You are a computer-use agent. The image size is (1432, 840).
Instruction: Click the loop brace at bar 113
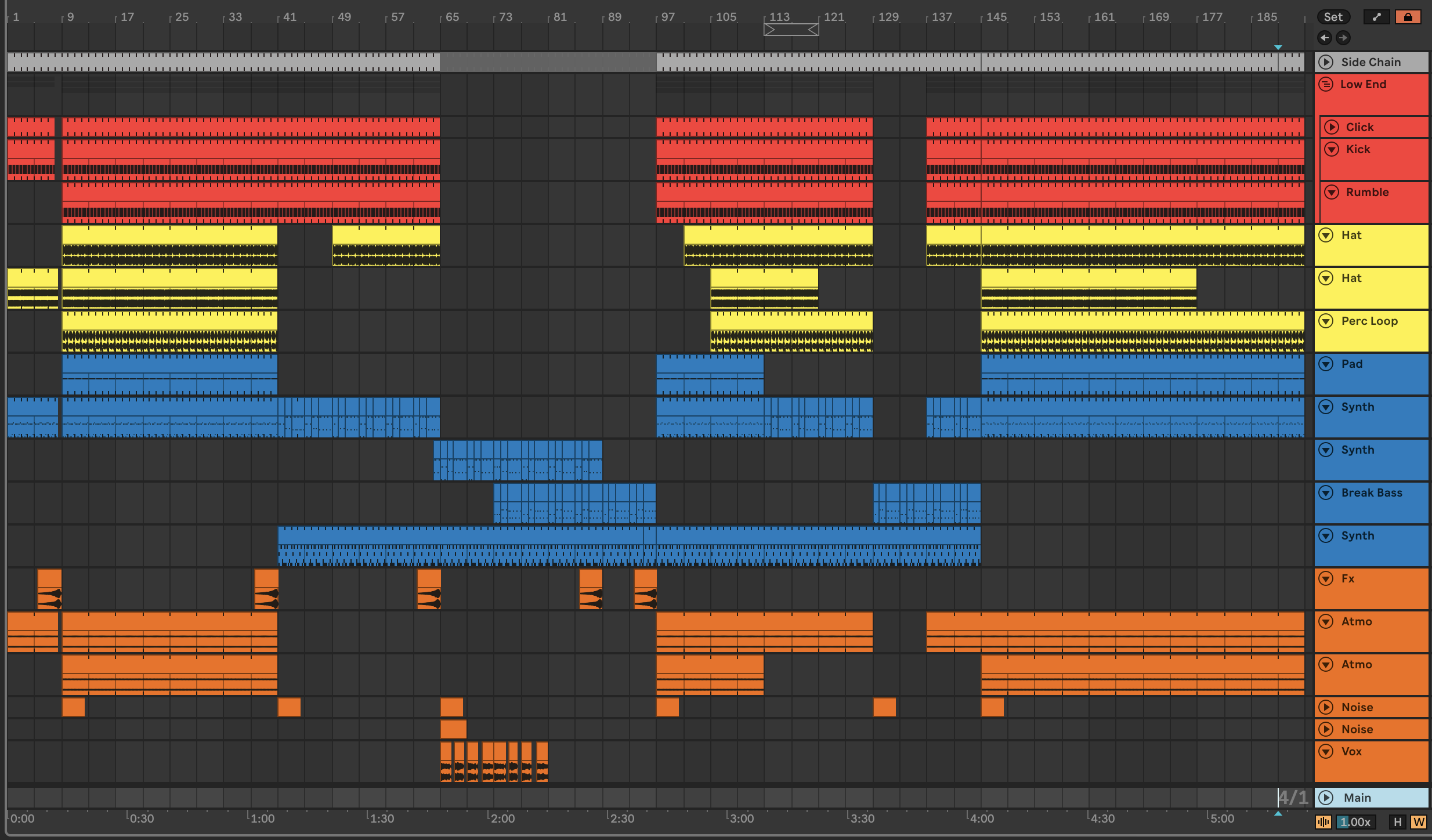click(791, 30)
